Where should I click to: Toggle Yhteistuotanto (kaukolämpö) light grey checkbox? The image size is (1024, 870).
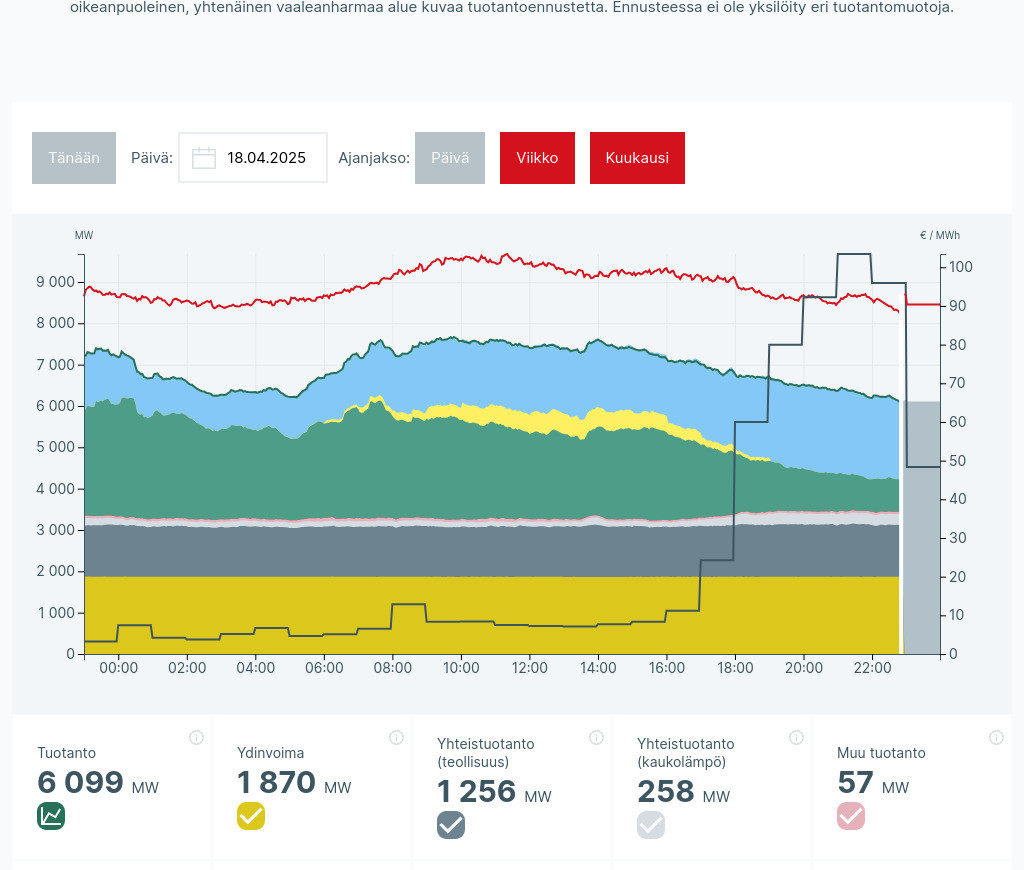tap(651, 825)
